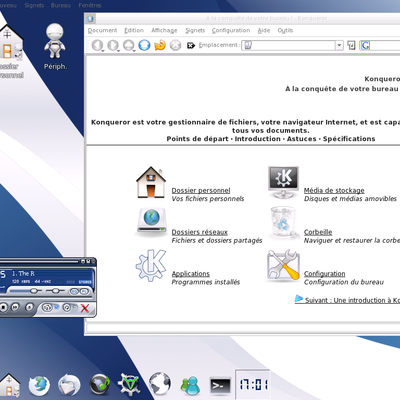Viewport: 400px width, 400px height.
Task: Open the Édition menu
Action: coord(134,30)
